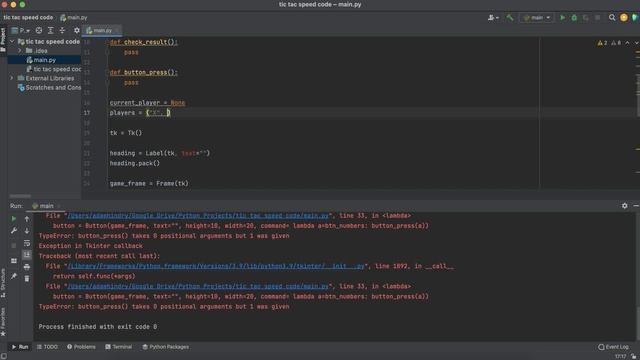The height and width of the screenshot is (360, 640).
Task: Select Scratches and Consoles tree item
Action: [49, 87]
